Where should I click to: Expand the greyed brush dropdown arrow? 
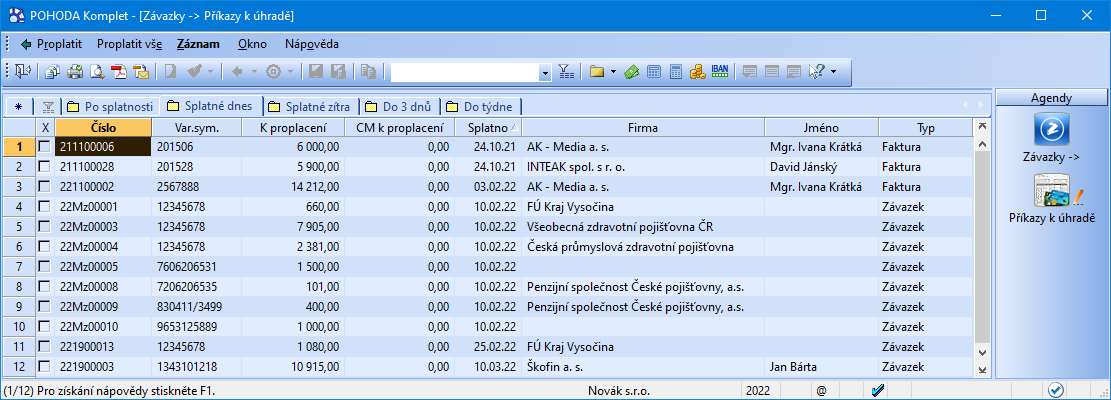click(212, 72)
